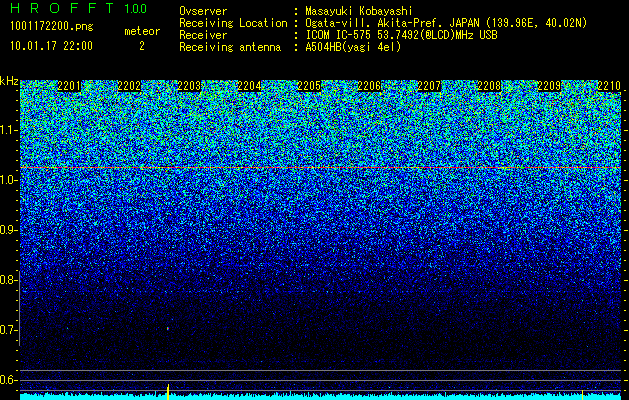Click the 2202 time label
Viewport: 629px width, 400px height.
[129, 86]
